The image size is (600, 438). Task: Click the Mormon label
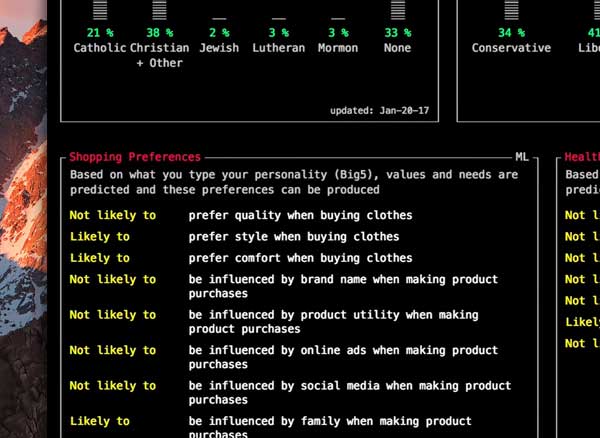pyautogui.click(x=338, y=48)
